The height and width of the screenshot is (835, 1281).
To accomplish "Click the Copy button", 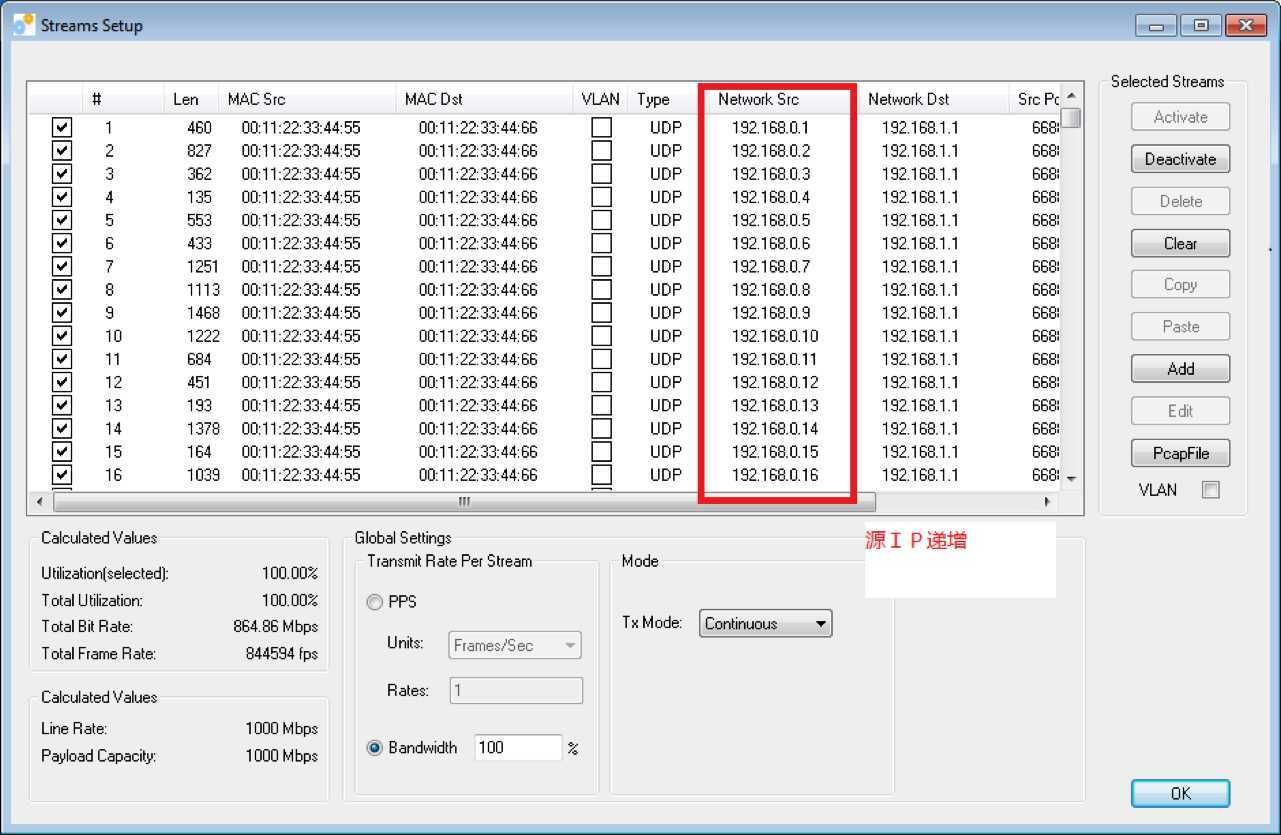I will pos(1180,285).
